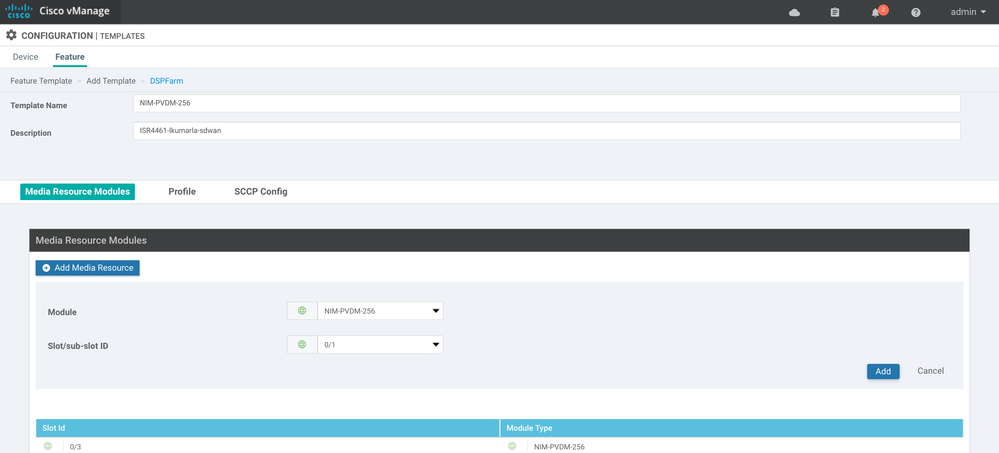The height and width of the screenshot is (453, 999).
Task: Select Media Resource Modules section tab
Action: [x=77, y=191]
